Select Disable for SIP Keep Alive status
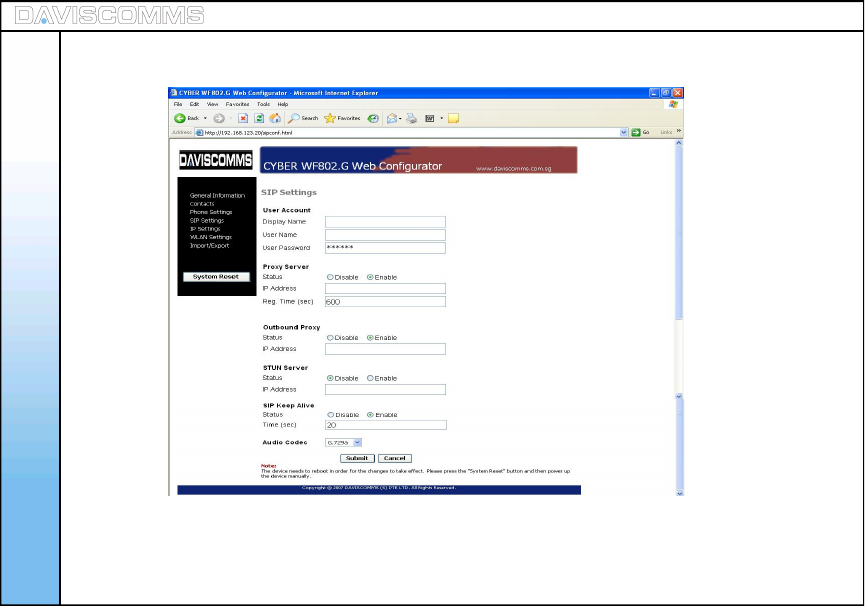 click(330, 415)
